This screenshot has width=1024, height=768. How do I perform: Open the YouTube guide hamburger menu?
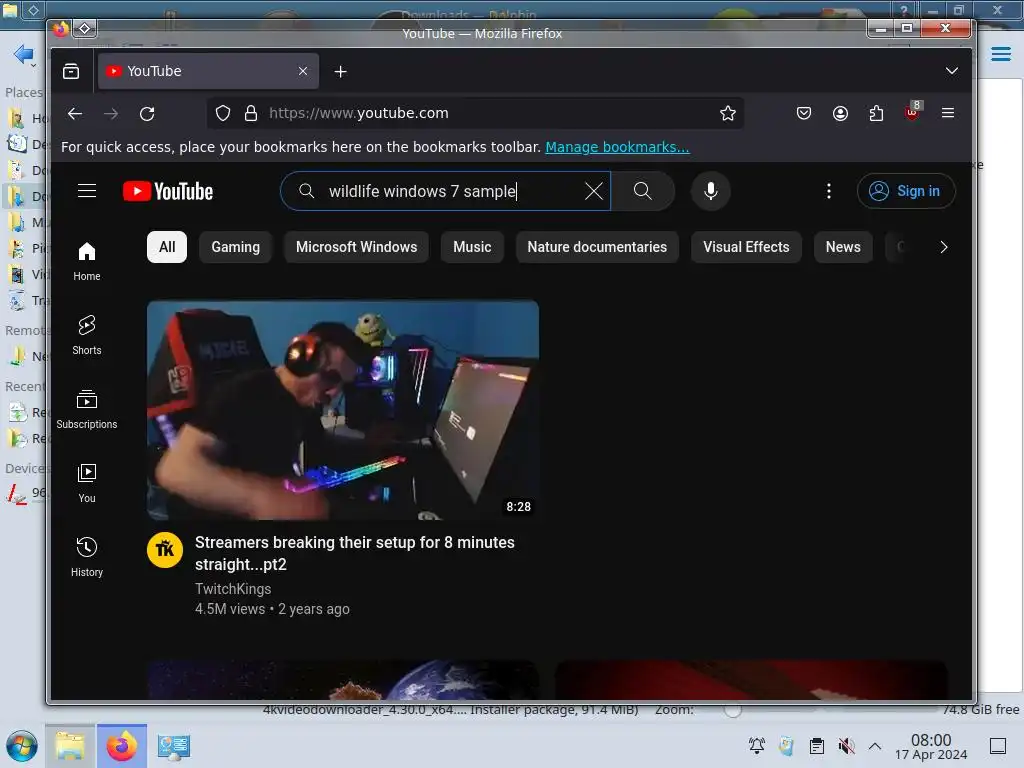click(87, 191)
